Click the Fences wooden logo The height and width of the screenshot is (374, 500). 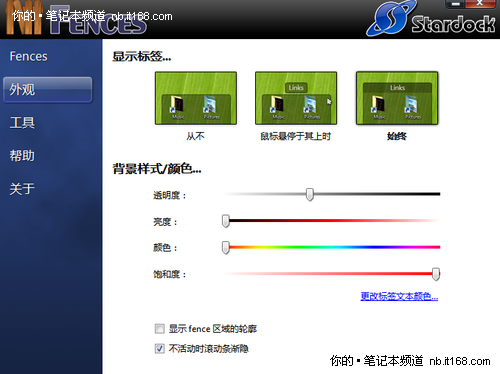(76, 18)
